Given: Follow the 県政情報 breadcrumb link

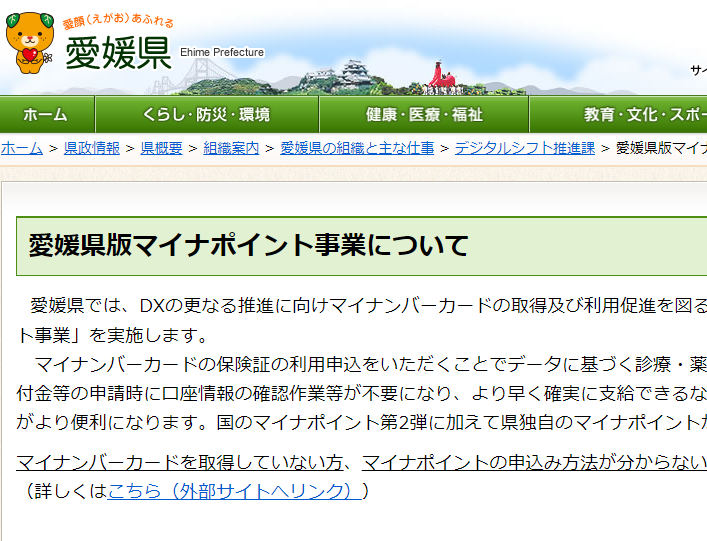Looking at the screenshot, I should [x=92, y=148].
